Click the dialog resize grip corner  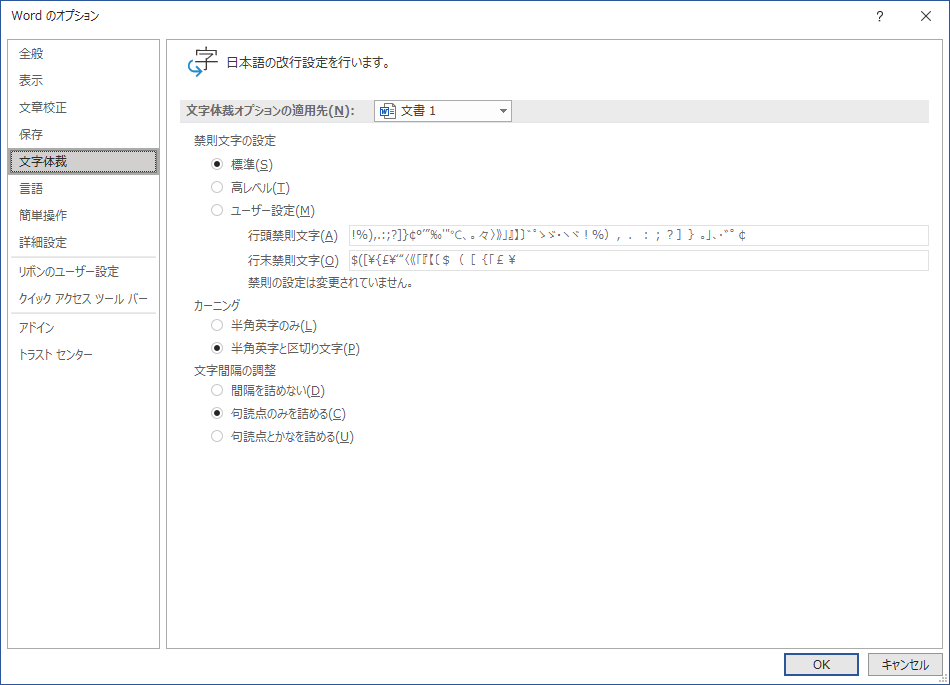(943, 678)
